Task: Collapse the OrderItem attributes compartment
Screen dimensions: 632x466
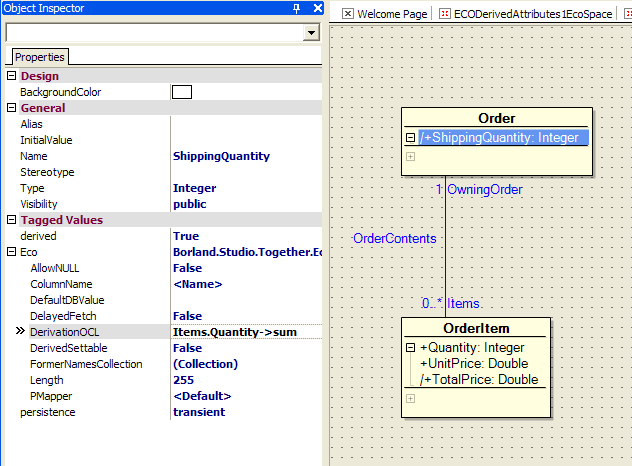Action: (410, 348)
